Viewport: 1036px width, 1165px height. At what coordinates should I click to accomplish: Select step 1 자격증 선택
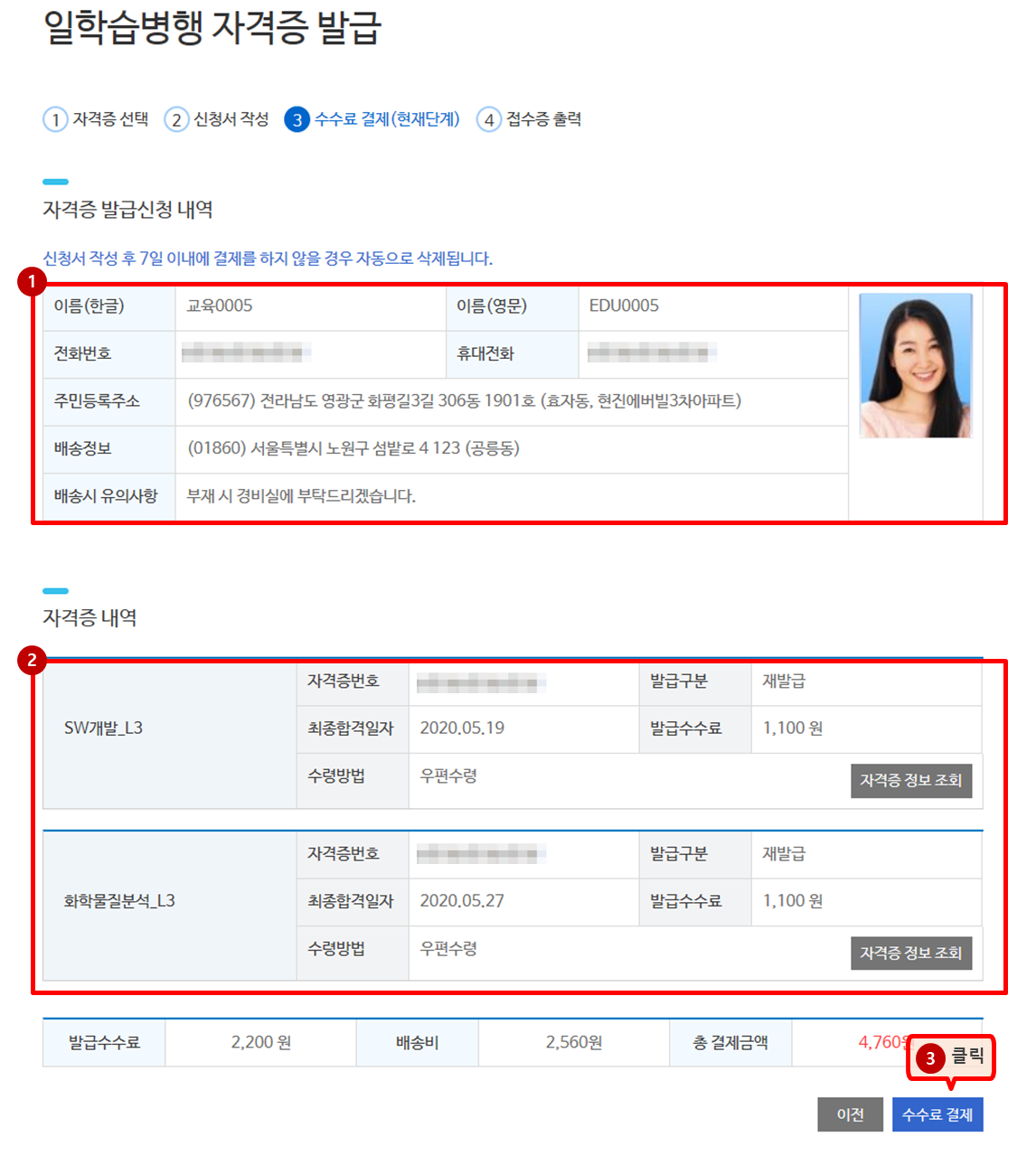point(96,119)
